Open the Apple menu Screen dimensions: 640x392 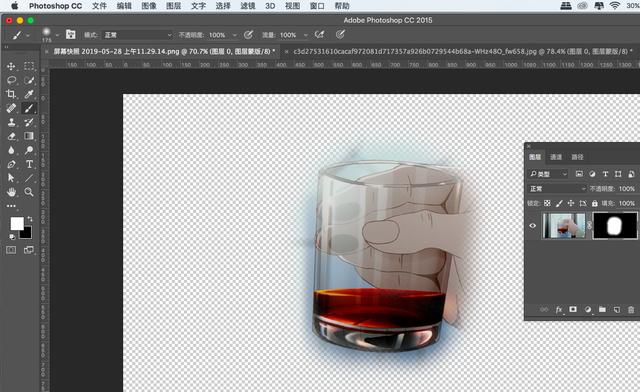[15, 6]
